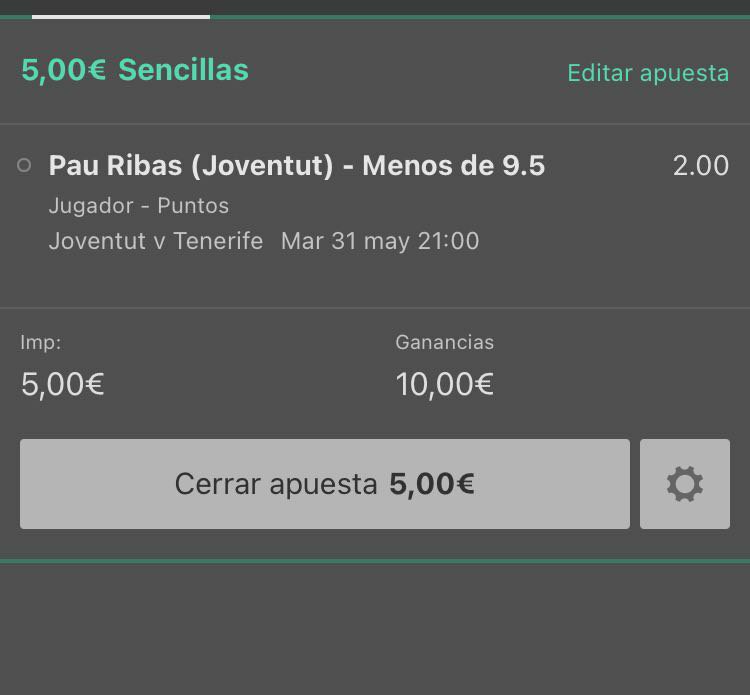This screenshot has width=750, height=695.
Task: Click the Mar 31 may 21:00 date
Action: [380, 241]
